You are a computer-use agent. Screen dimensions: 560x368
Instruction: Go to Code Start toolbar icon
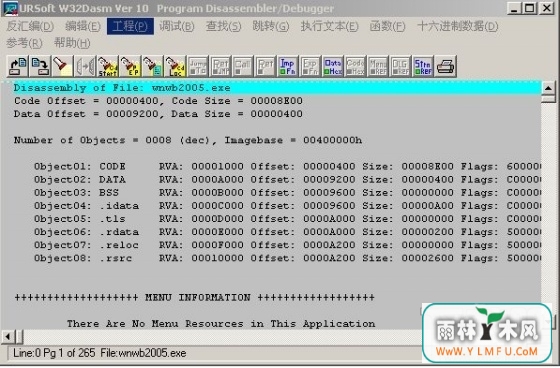107,66
